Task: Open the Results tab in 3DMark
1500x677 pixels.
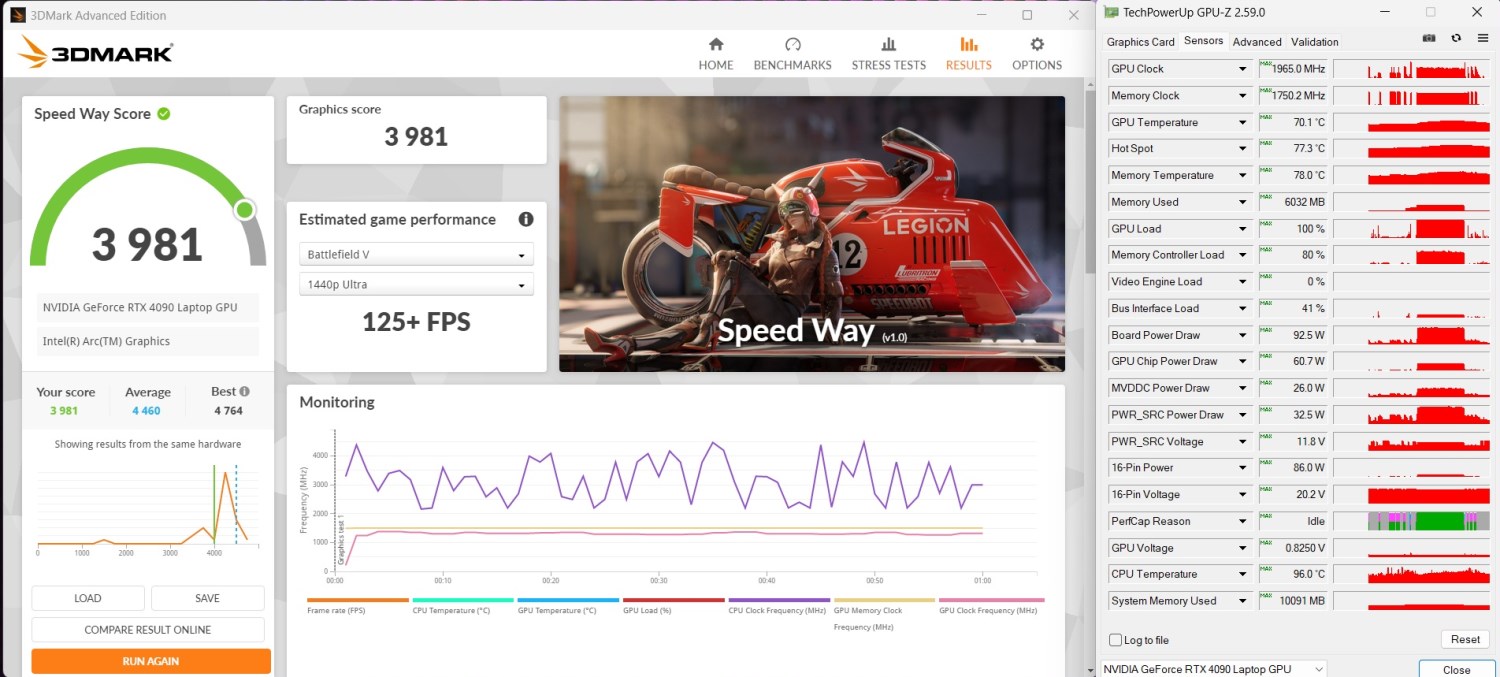Action: (969, 54)
